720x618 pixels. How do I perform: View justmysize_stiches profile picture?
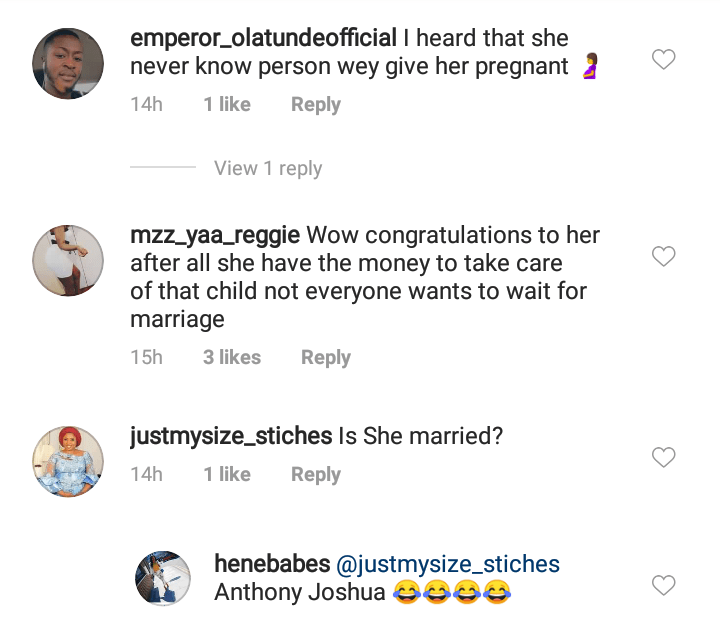point(68,461)
